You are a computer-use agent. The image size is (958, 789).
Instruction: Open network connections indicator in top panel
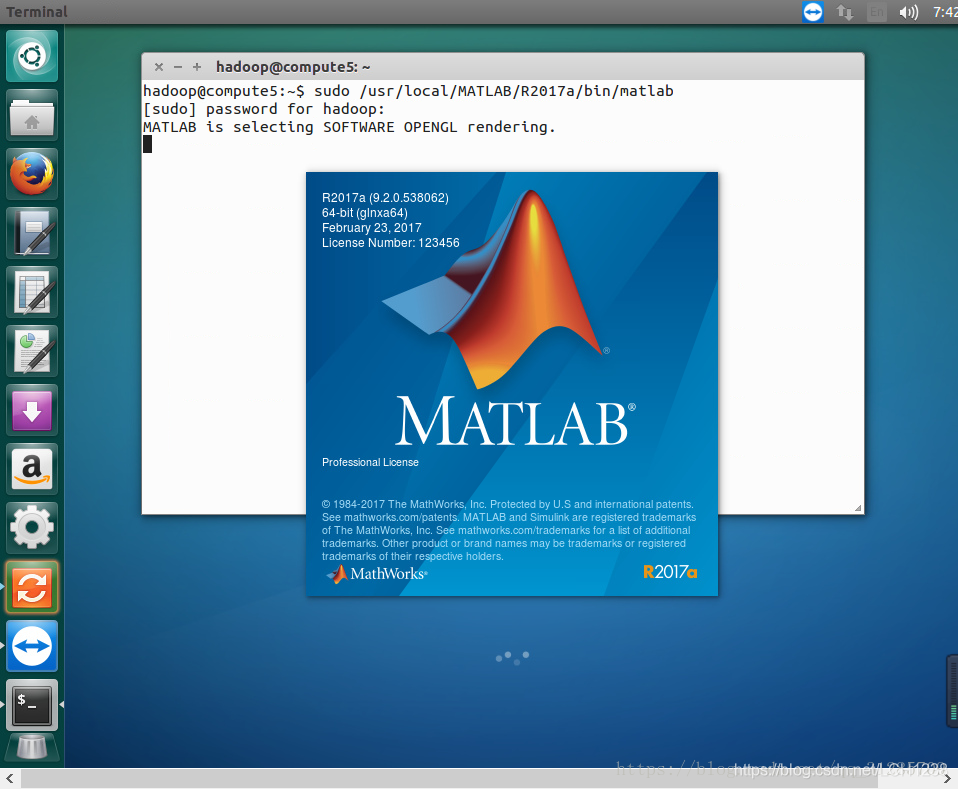pyautogui.click(x=845, y=12)
